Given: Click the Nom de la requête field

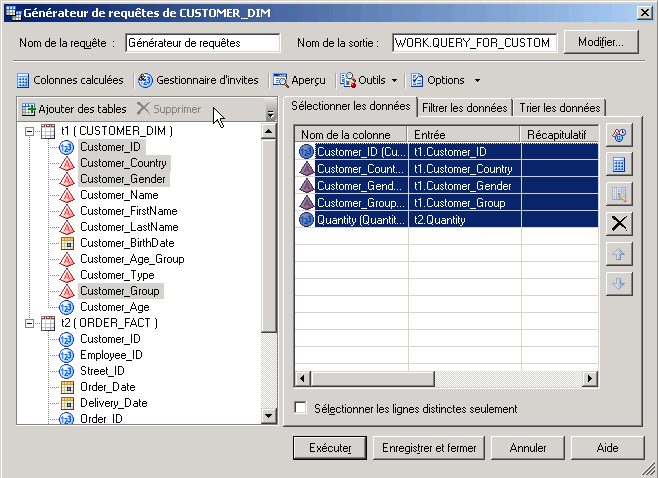Looking at the screenshot, I should 203,43.
